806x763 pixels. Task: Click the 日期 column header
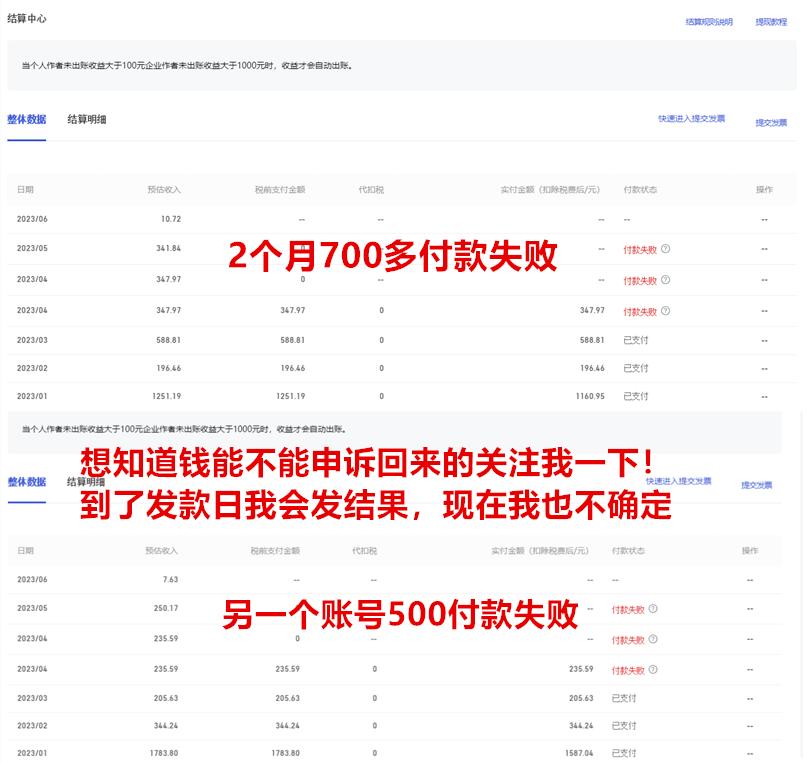(x=26, y=189)
